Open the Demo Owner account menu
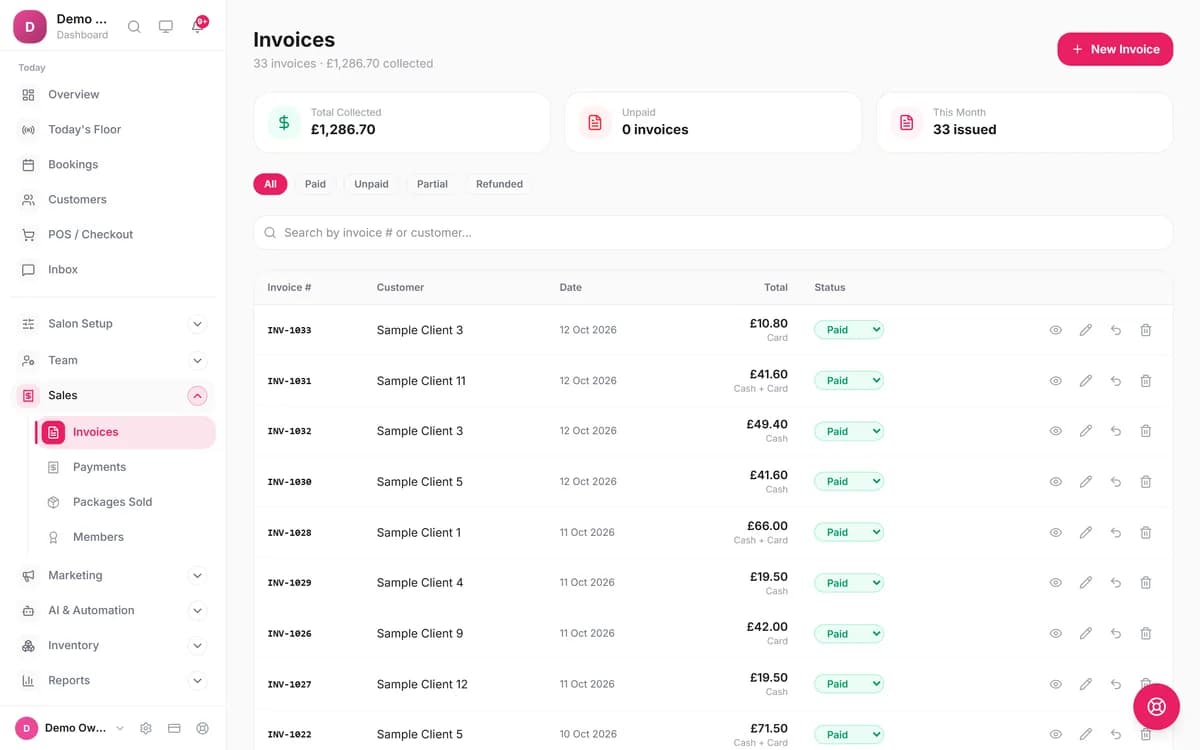The width and height of the screenshot is (1200, 750). click(70, 728)
